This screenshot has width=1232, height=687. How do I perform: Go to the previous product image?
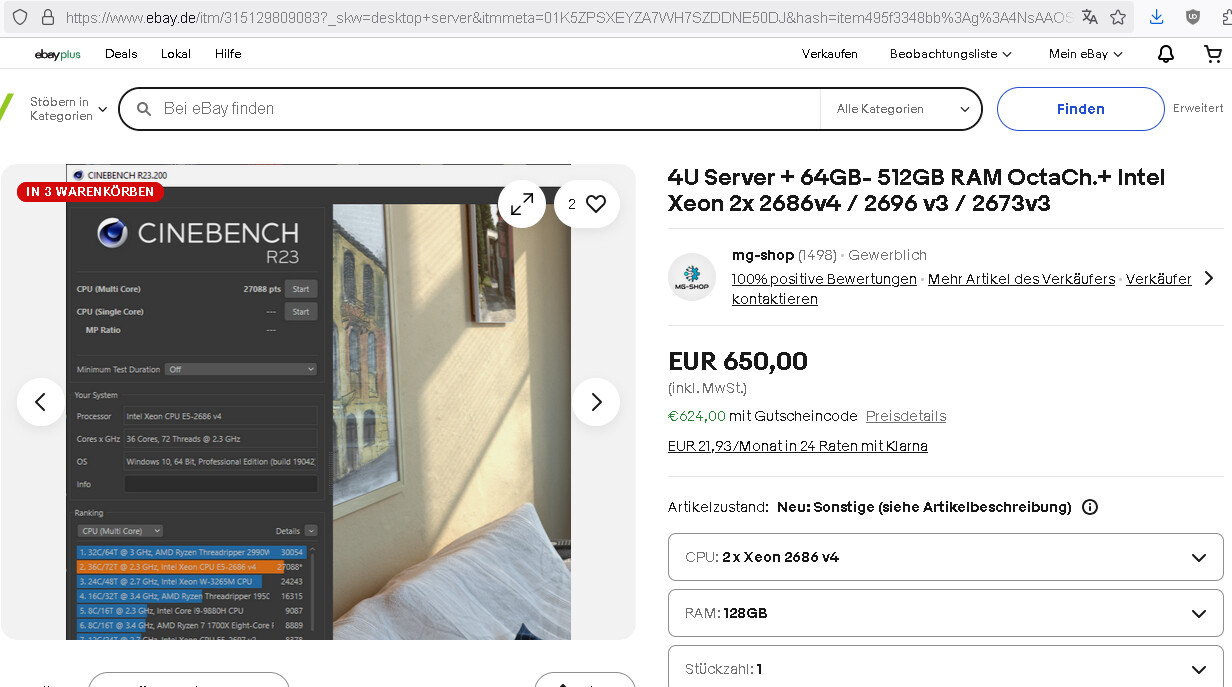41,402
